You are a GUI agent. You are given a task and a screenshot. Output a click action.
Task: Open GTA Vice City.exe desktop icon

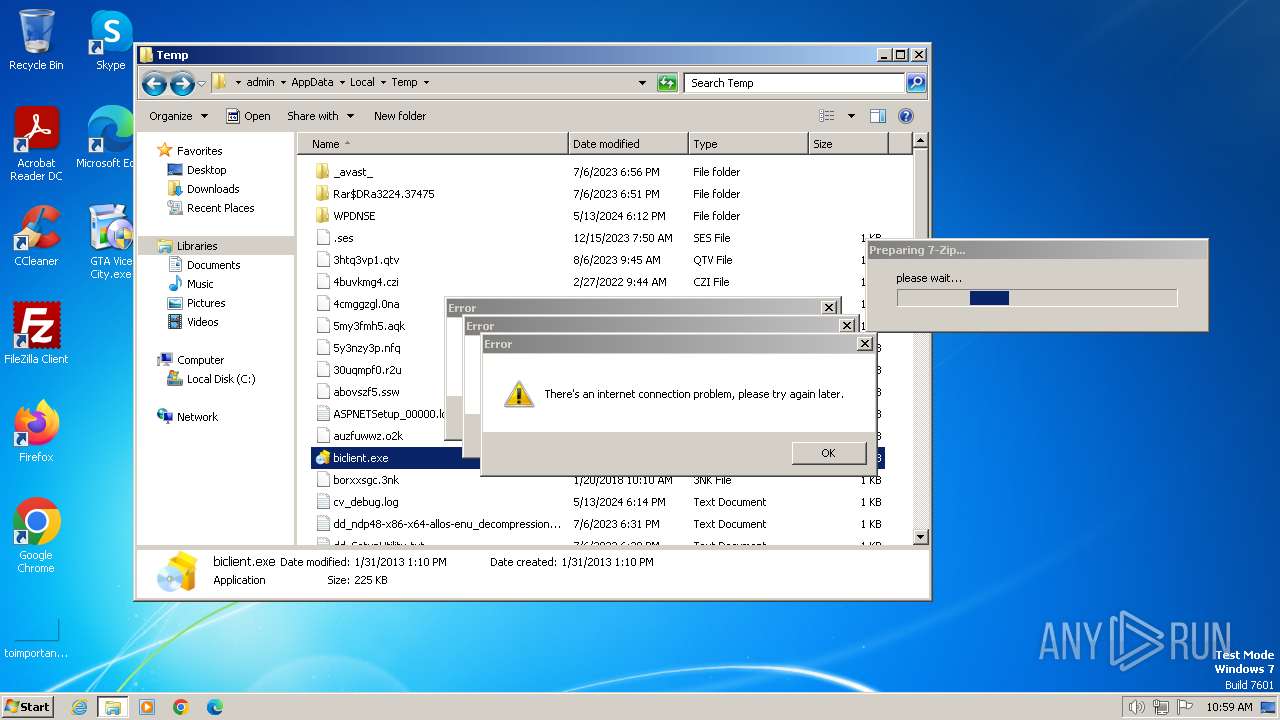(111, 241)
